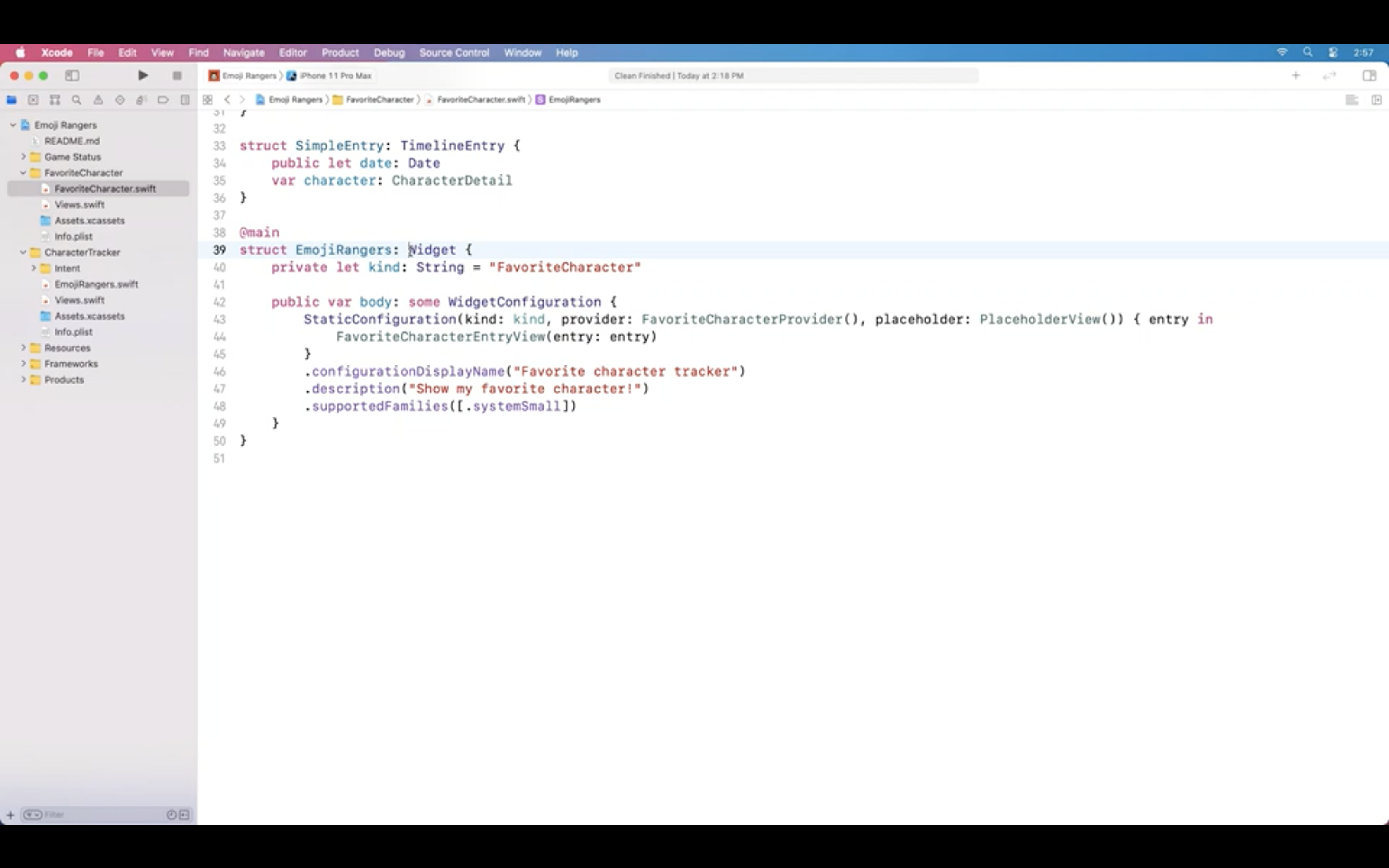Image resolution: width=1389 pixels, height=868 pixels.
Task: Open the Issue navigator warning icon
Action: tap(98, 100)
